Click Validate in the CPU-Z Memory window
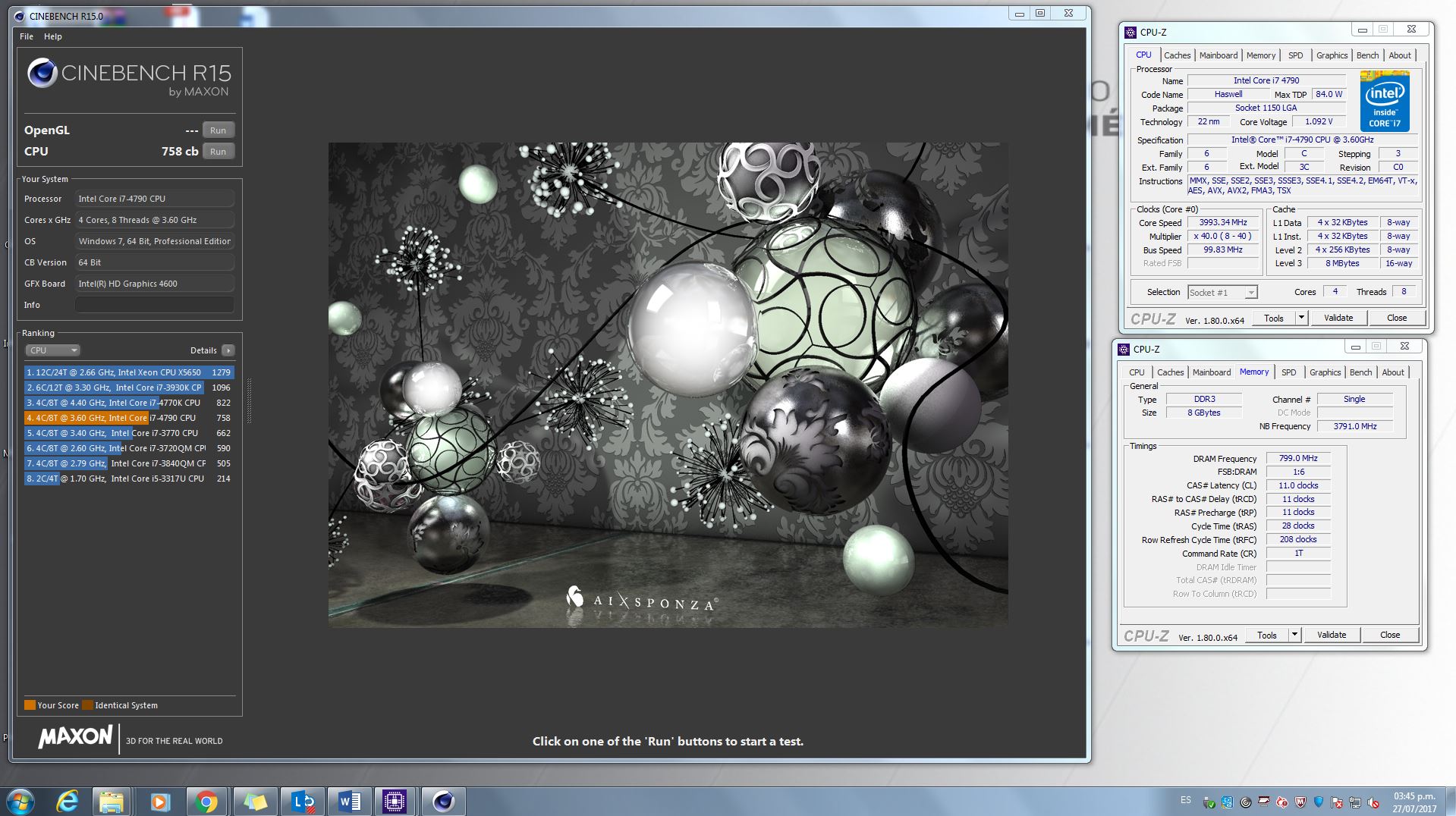This screenshot has width=1456, height=816. [x=1332, y=635]
